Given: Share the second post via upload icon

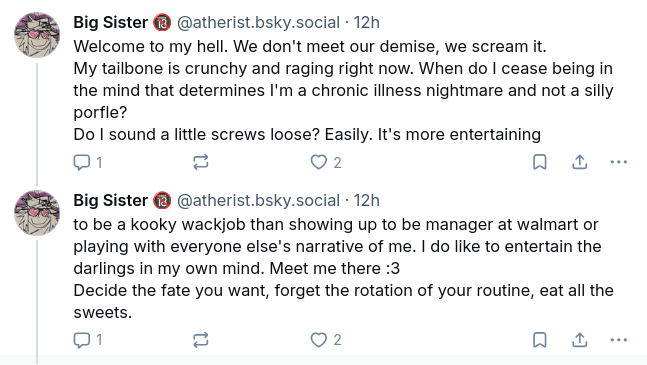Looking at the screenshot, I should coord(579,340).
